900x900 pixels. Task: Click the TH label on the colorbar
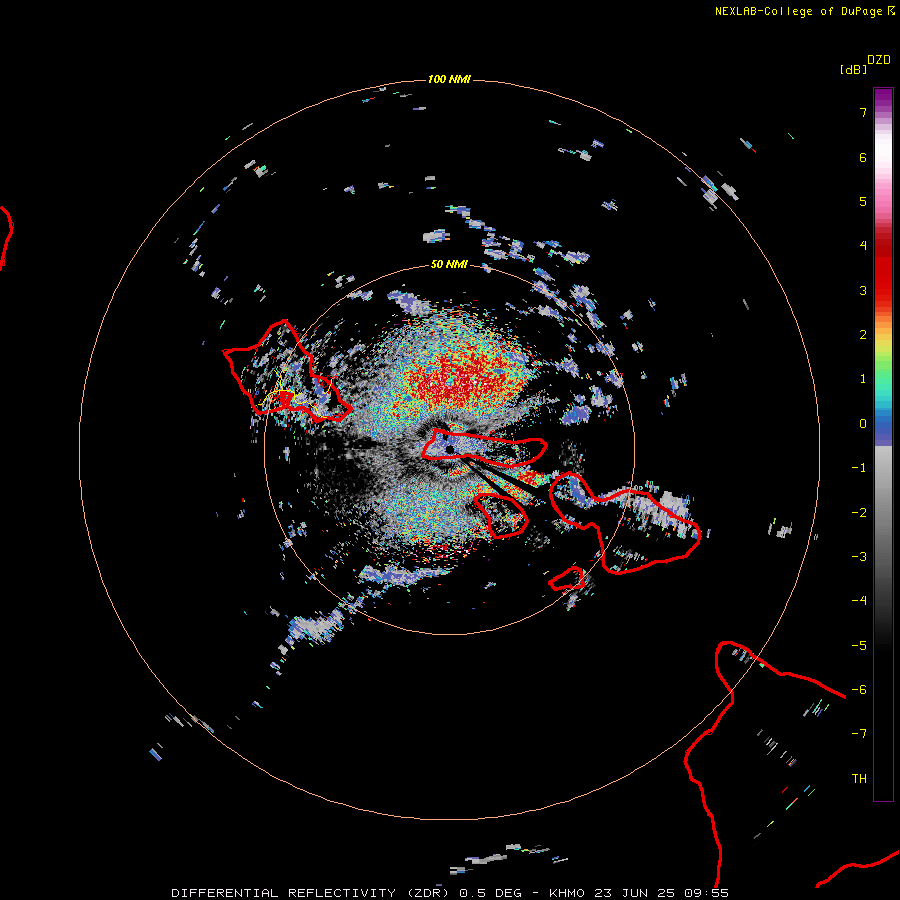point(859,779)
